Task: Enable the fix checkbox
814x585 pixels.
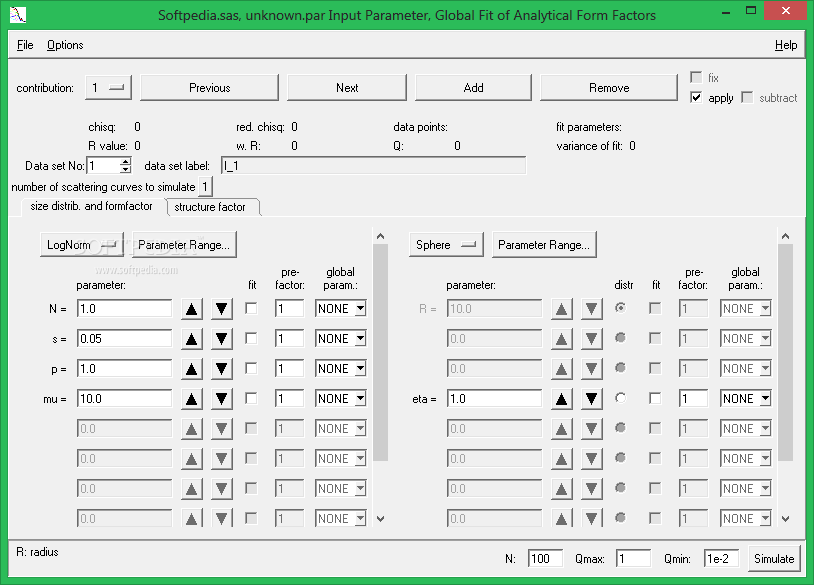Action: [696, 77]
